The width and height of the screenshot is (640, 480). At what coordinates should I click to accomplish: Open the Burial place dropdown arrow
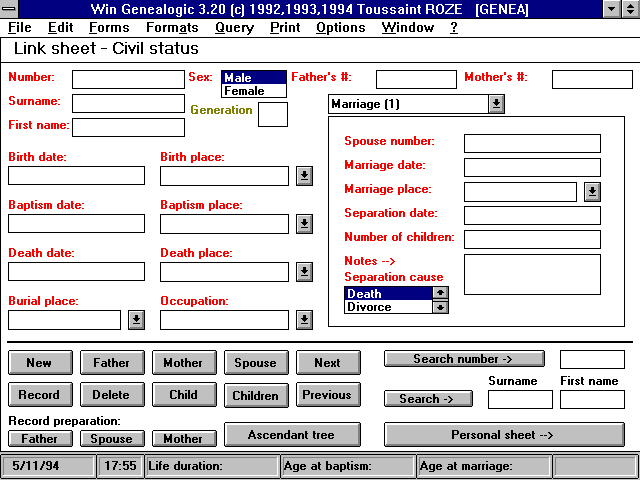pyautogui.click(x=137, y=320)
